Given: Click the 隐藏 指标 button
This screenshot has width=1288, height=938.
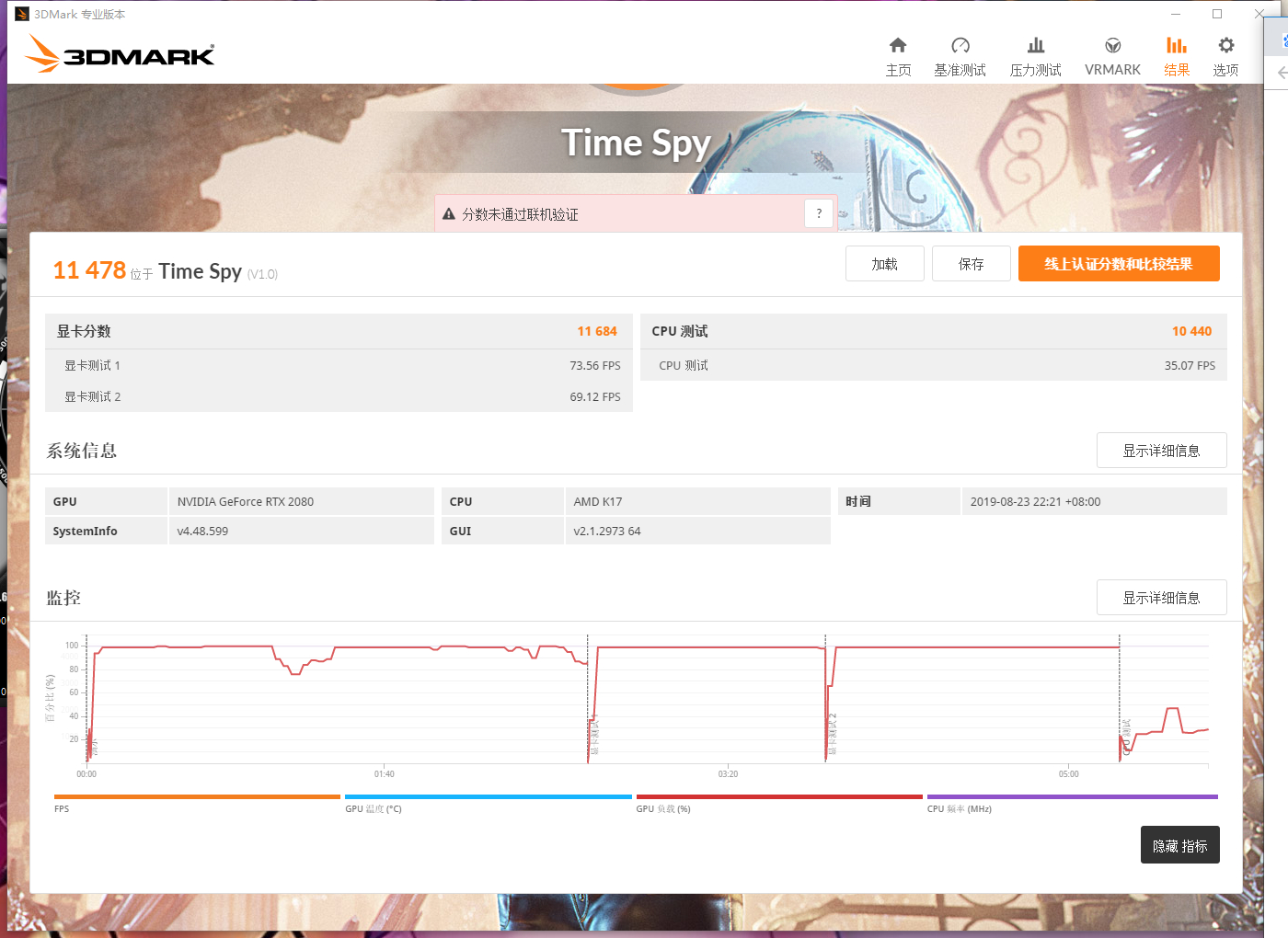Looking at the screenshot, I should [x=1180, y=845].
